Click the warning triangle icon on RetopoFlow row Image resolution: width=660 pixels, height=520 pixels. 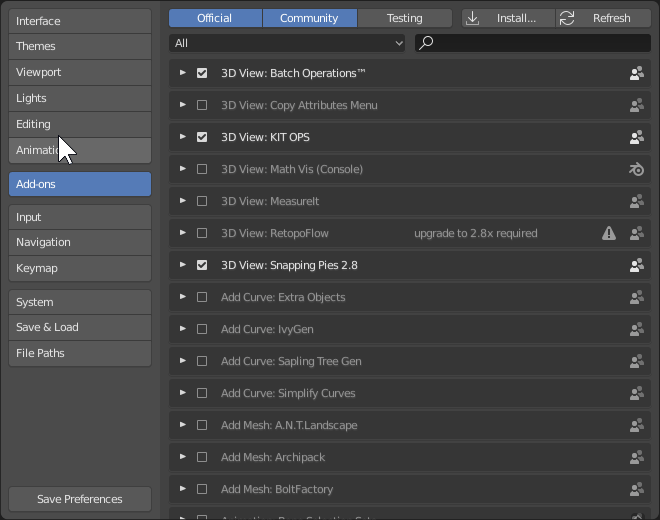point(609,233)
